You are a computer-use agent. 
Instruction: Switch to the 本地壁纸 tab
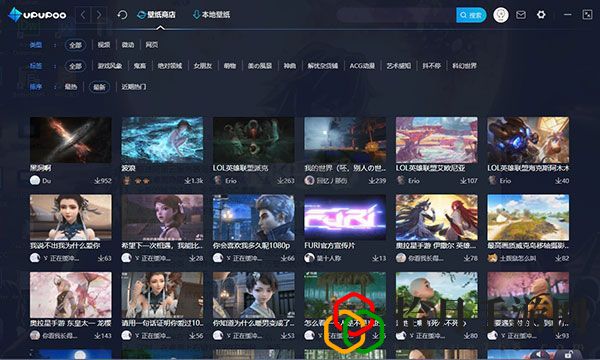point(211,15)
